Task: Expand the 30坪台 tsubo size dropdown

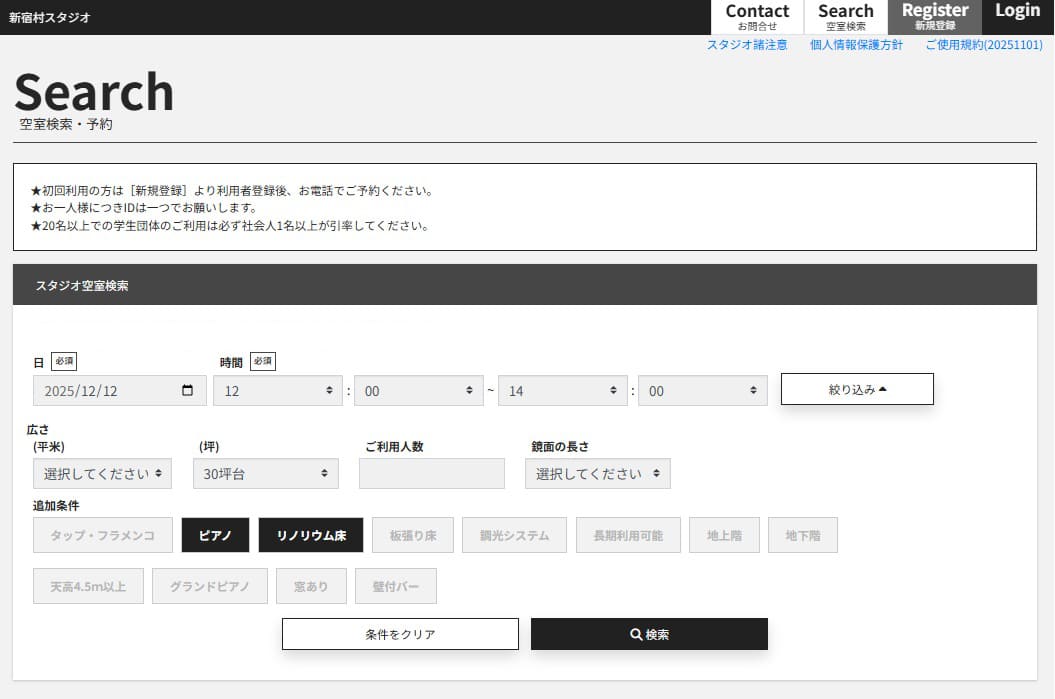Action: [x=266, y=474]
